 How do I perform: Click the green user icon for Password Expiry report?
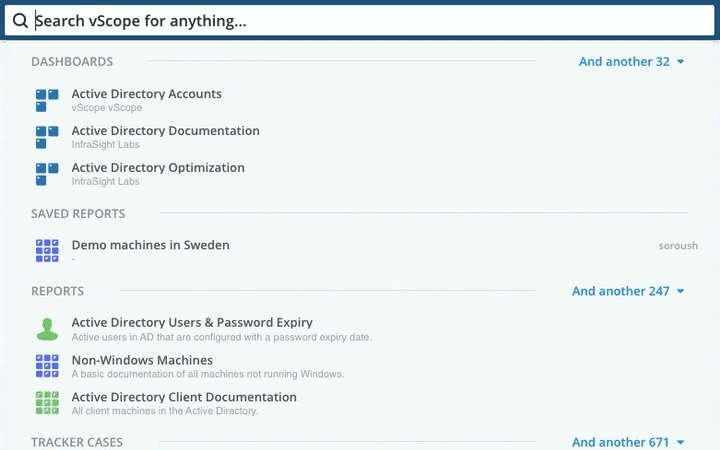coord(47,329)
